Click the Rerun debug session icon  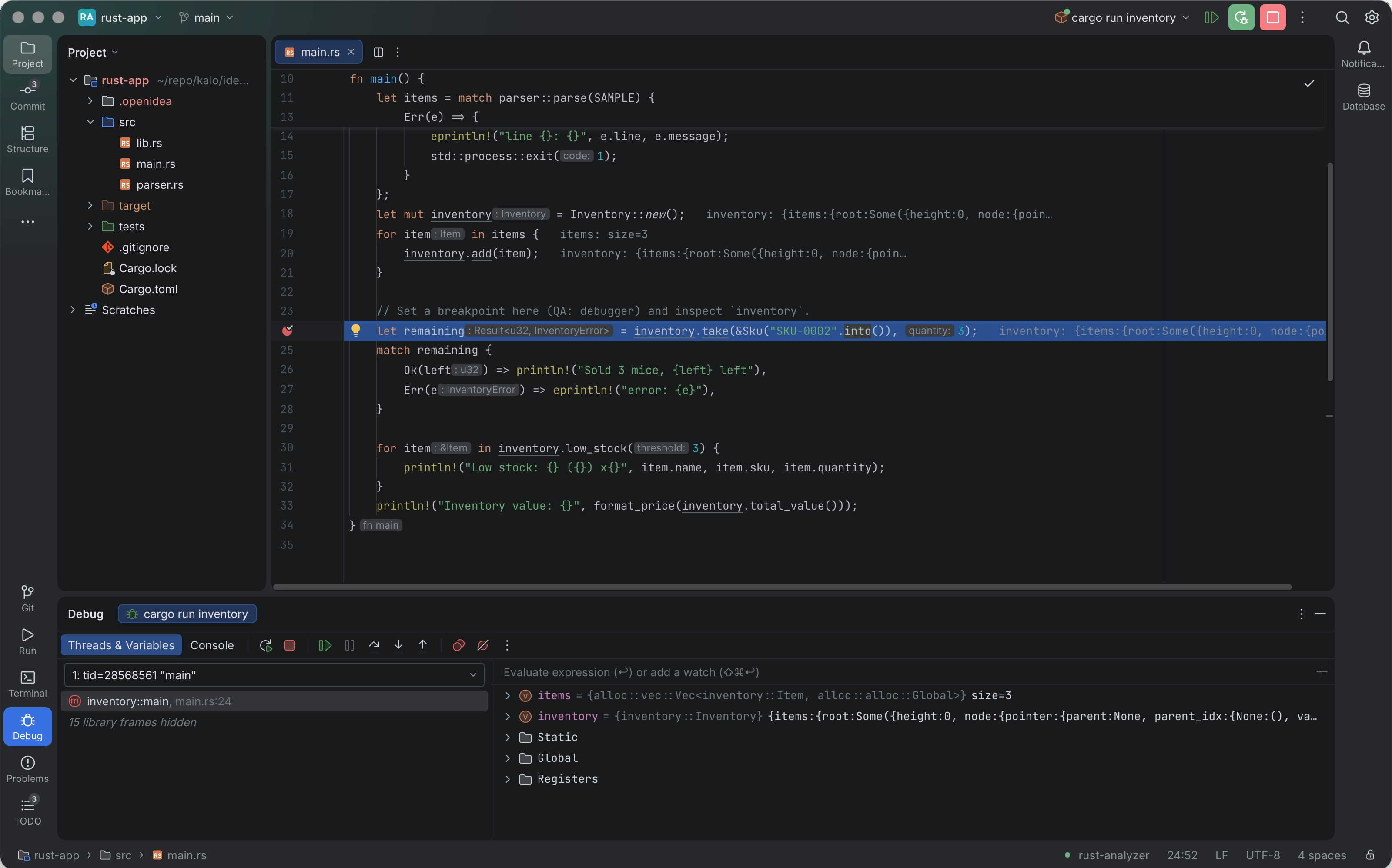[x=265, y=645]
